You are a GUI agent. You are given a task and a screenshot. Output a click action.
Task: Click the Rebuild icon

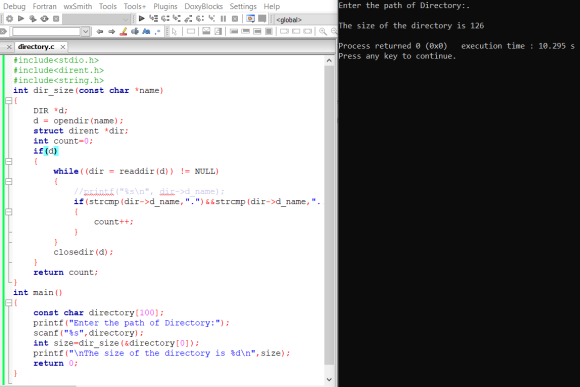[44, 18]
